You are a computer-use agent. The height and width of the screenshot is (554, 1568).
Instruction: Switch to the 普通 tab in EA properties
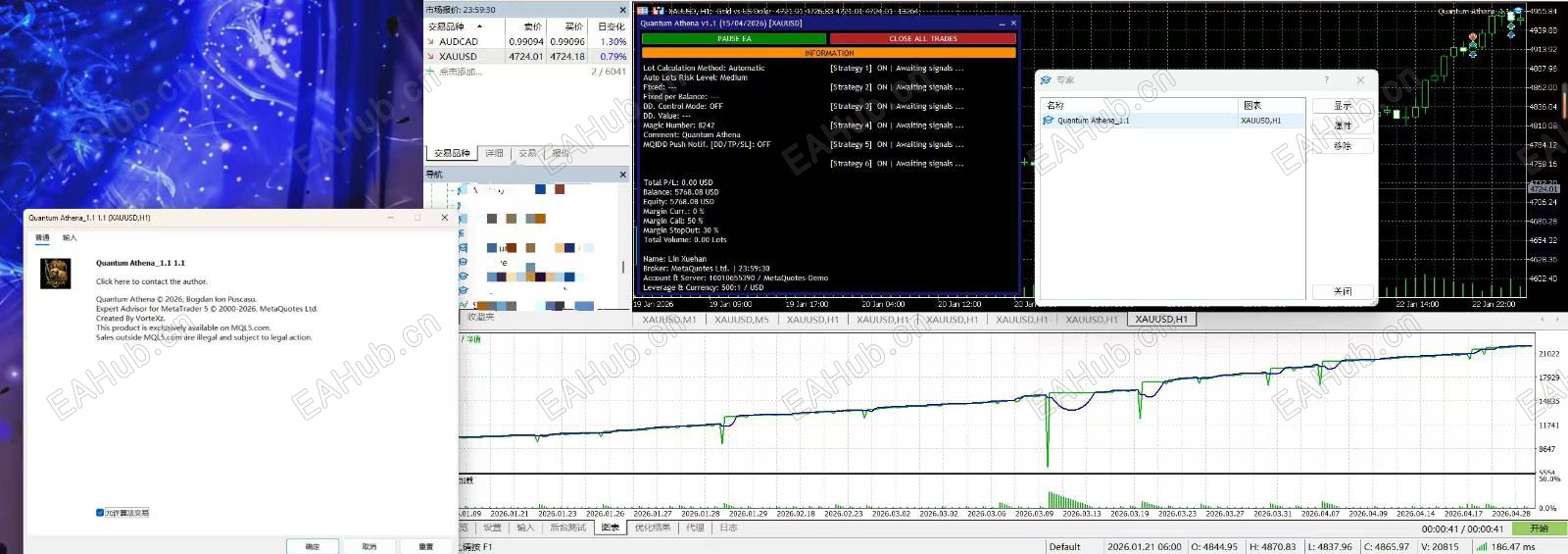tap(42, 238)
